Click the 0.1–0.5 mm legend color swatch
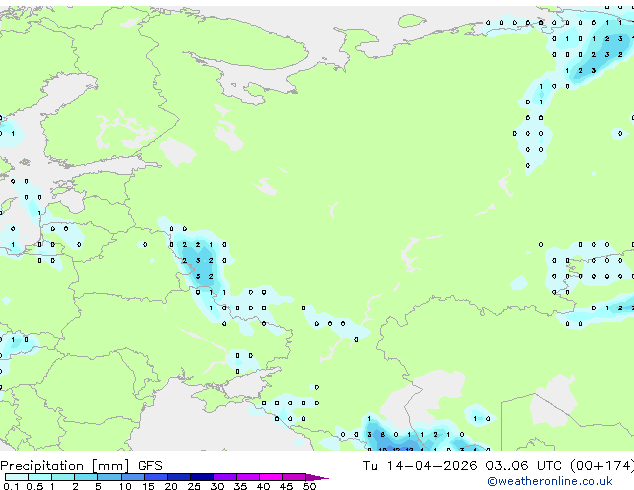This screenshot has height=490, width=634. click(x=17, y=477)
